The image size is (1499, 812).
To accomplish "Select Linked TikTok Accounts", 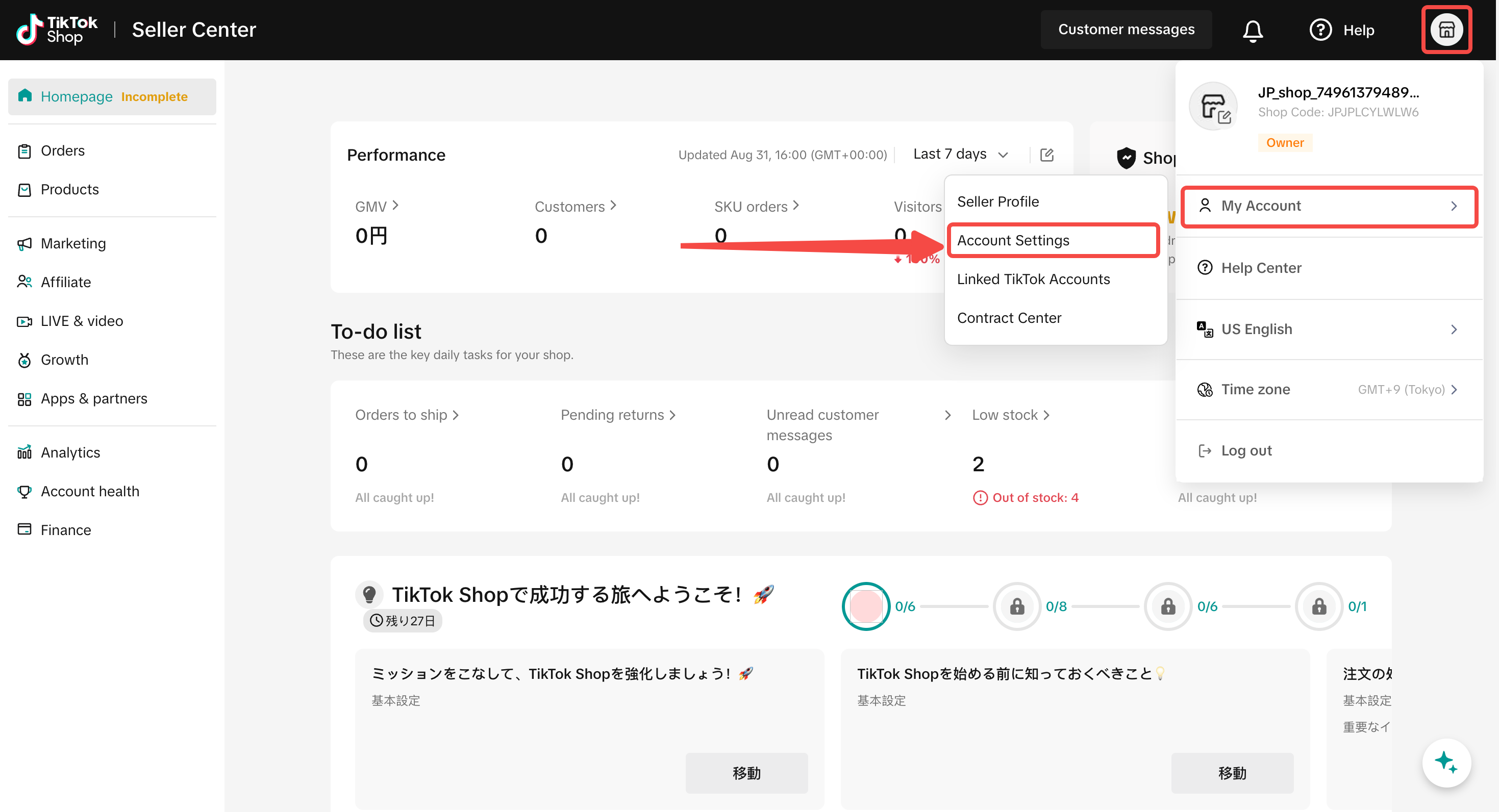I will pos(1055,279).
